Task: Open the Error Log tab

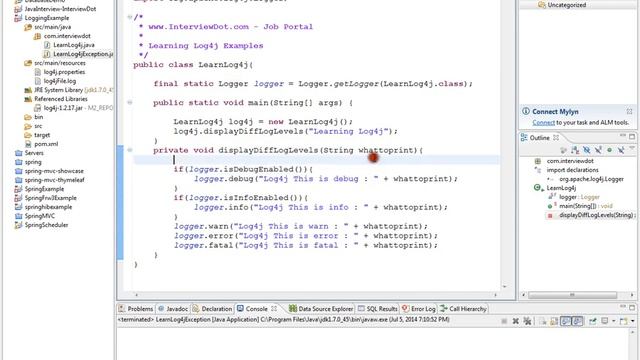Action: pyautogui.click(x=419, y=309)
